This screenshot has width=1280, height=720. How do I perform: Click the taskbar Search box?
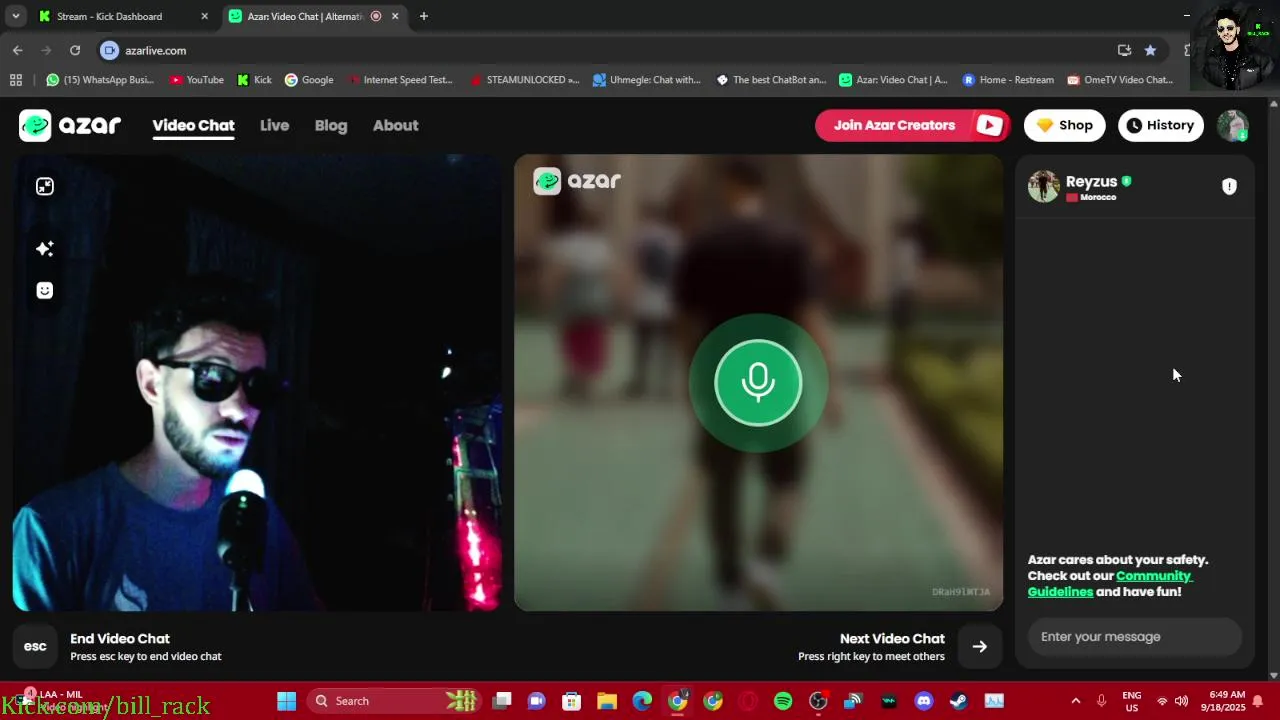click(393, 701)
